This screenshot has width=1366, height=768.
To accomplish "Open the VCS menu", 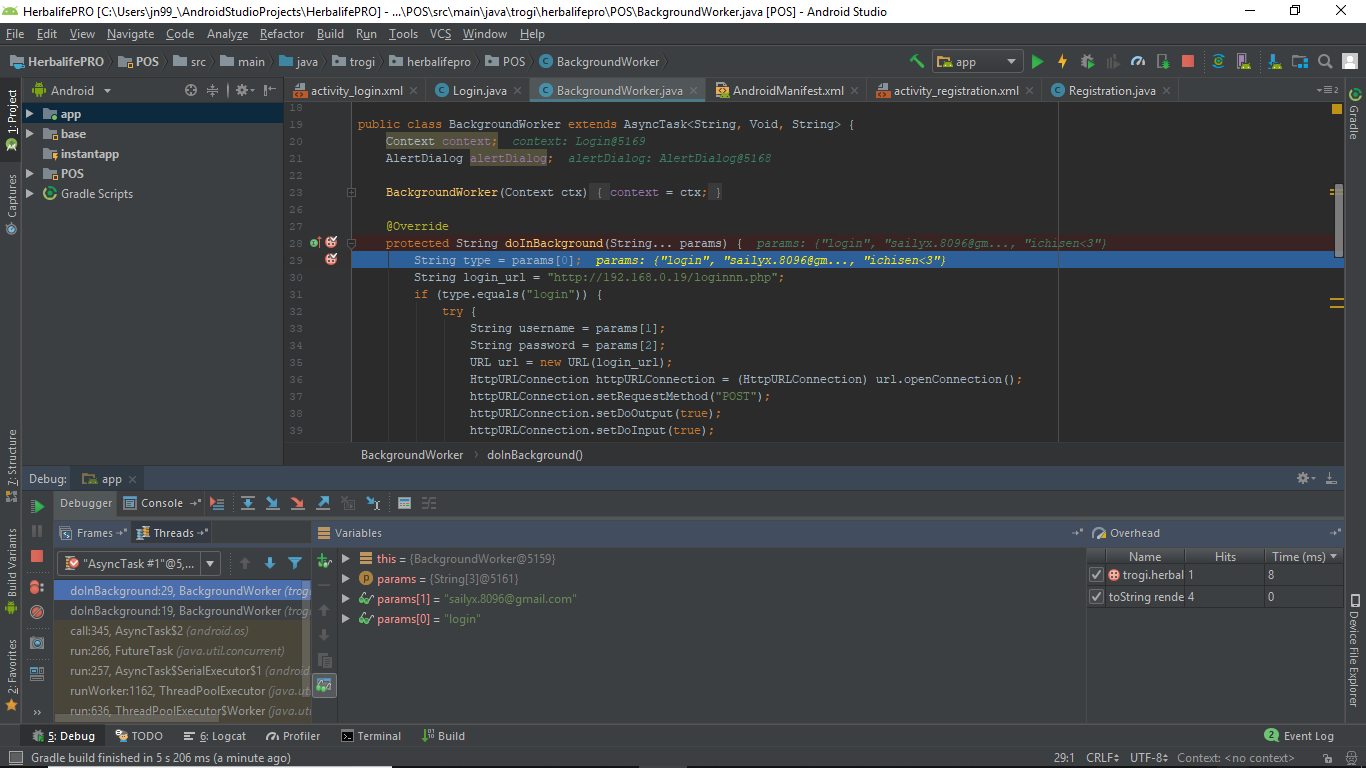I will 440,34.
